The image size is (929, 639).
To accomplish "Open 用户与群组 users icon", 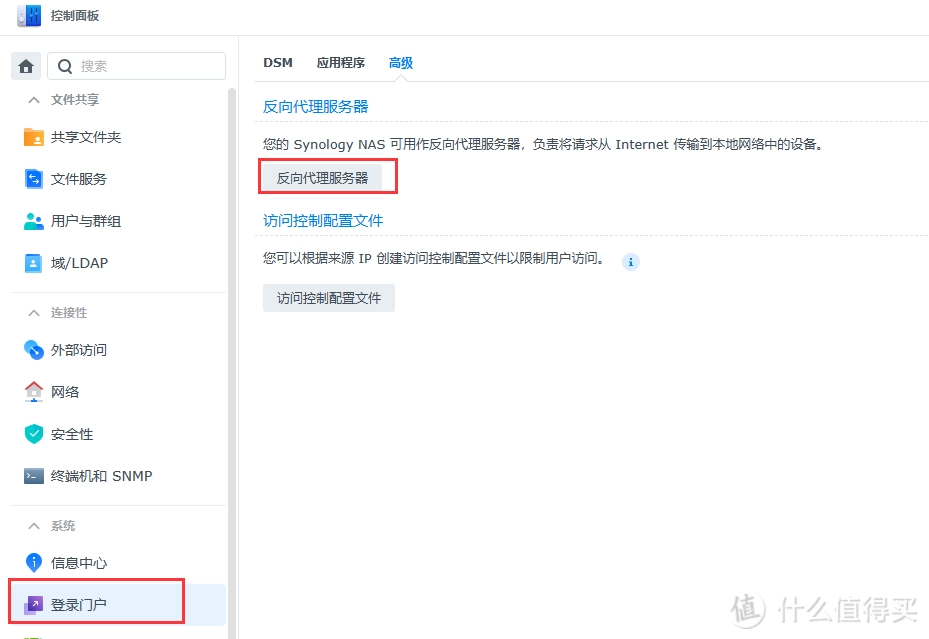I will point(34,221).
